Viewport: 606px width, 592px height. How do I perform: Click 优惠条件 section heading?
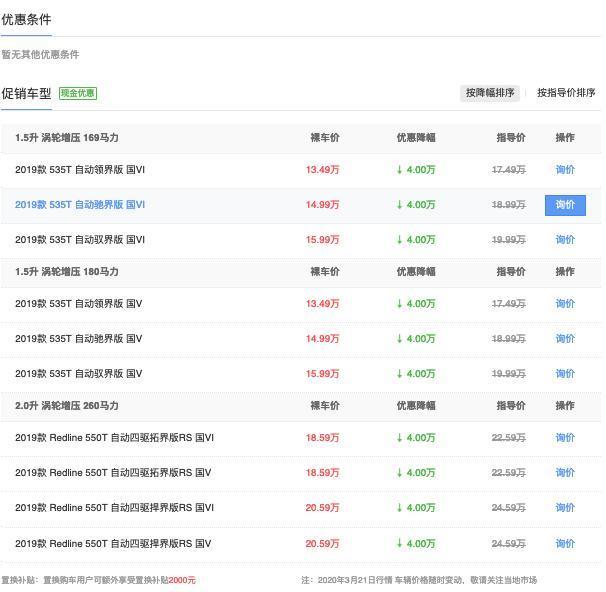click(26, 19)
